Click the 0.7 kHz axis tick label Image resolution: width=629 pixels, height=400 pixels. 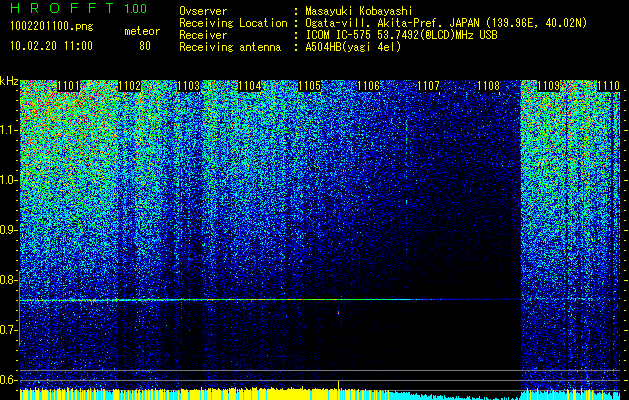click(8, 330)
